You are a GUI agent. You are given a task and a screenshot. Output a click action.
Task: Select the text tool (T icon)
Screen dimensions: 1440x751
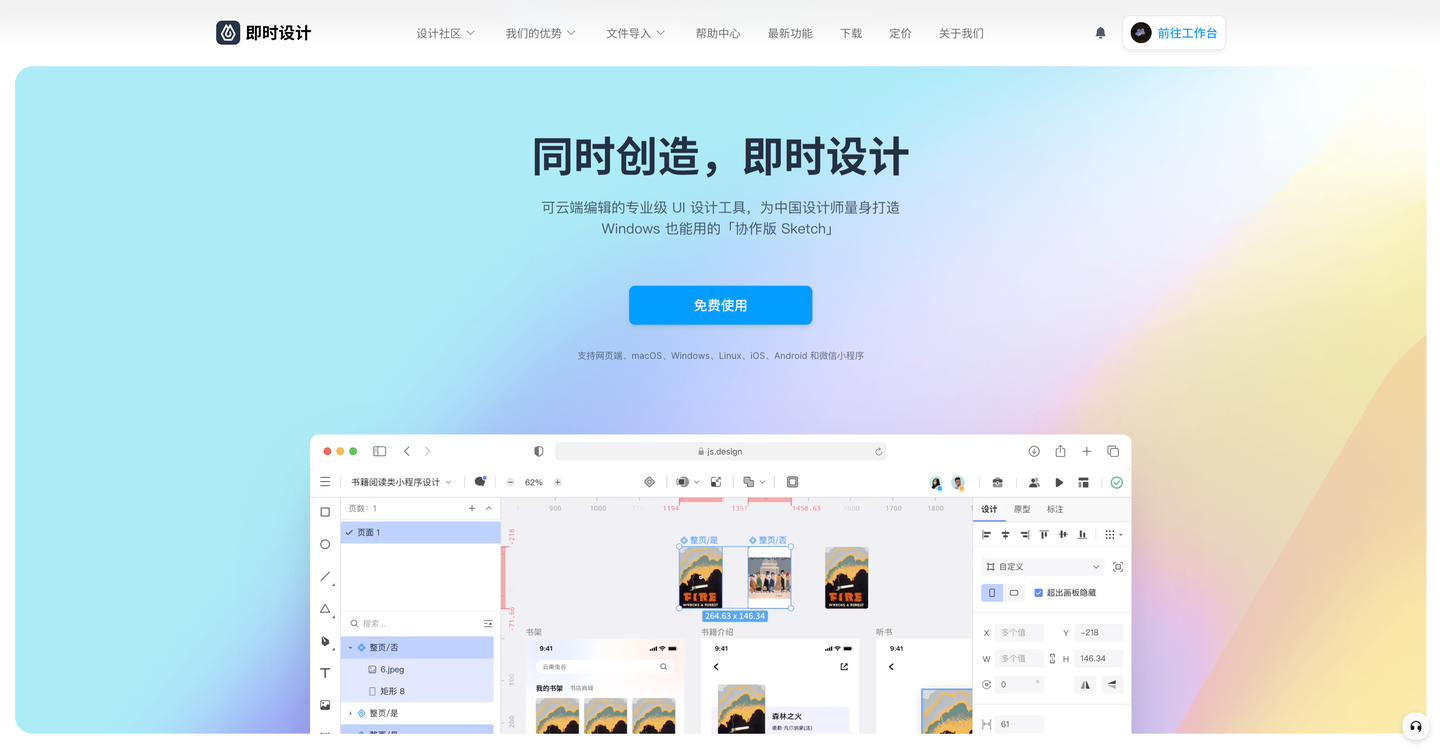point(325,673)
